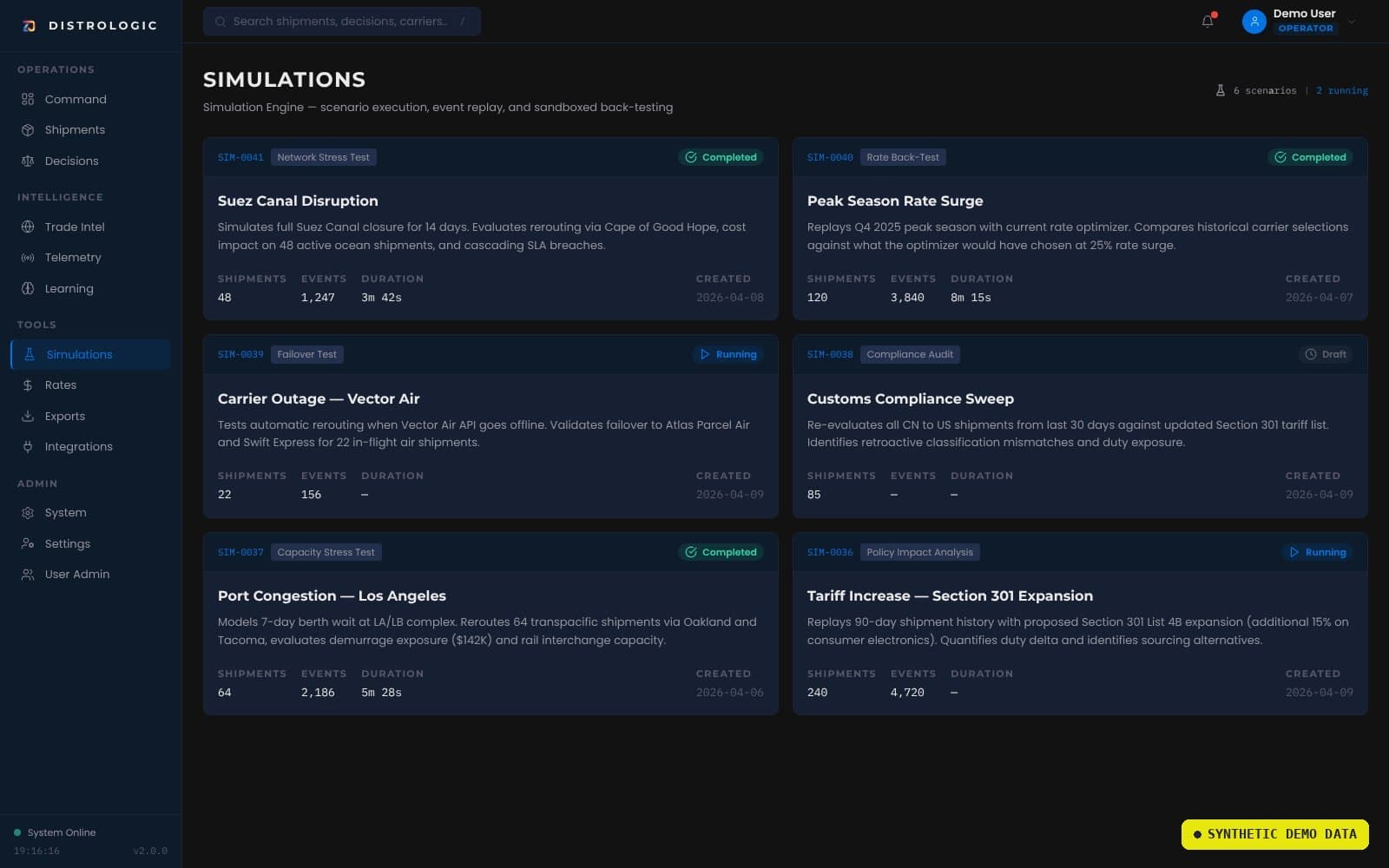Go to Shipments page
This screenshot has width=1389, height=868.
(x=90, y=130)
